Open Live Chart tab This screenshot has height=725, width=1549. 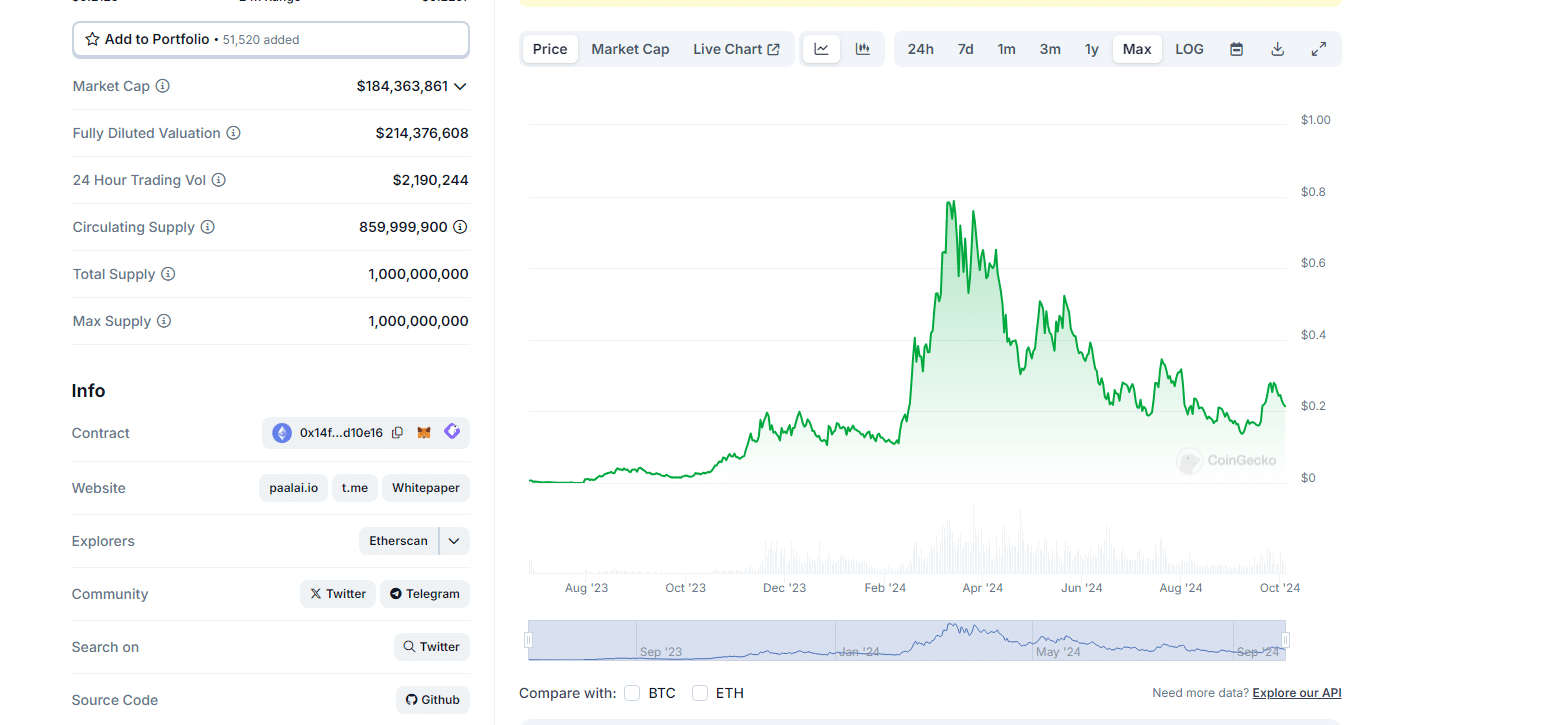click(x=736, y=49)
